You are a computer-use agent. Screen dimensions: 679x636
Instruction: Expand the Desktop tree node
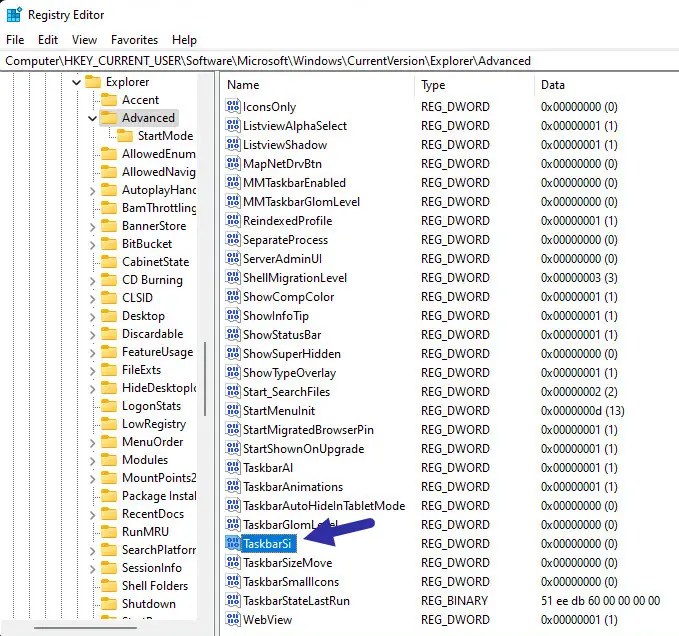point(92,316)
